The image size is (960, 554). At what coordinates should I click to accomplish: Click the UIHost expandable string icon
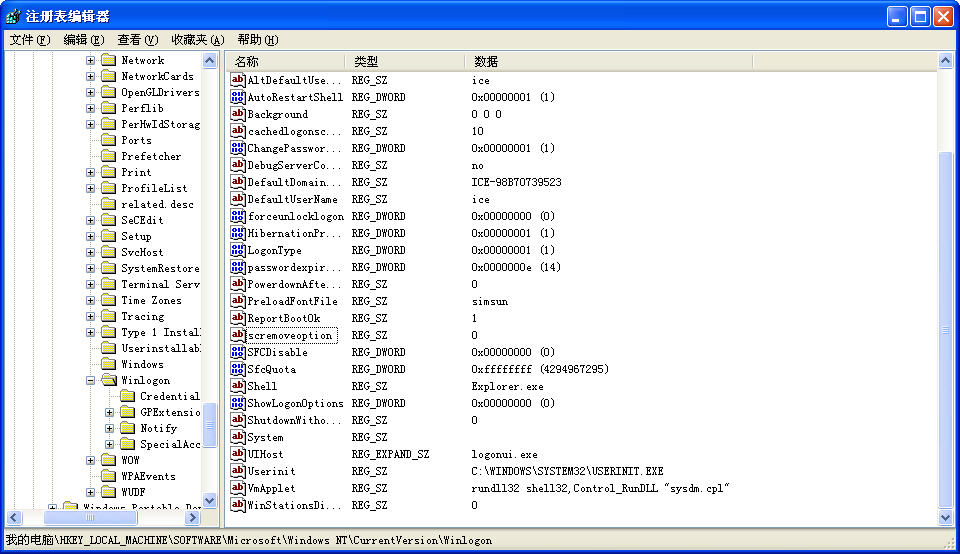238,454
